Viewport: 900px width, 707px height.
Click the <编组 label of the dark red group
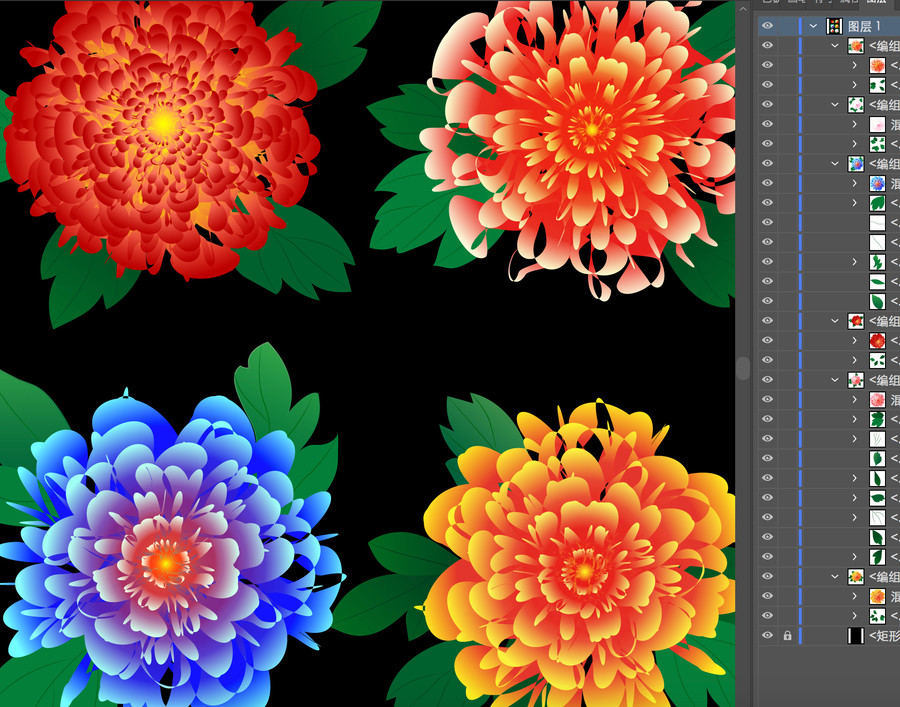(x=884, y=320)
